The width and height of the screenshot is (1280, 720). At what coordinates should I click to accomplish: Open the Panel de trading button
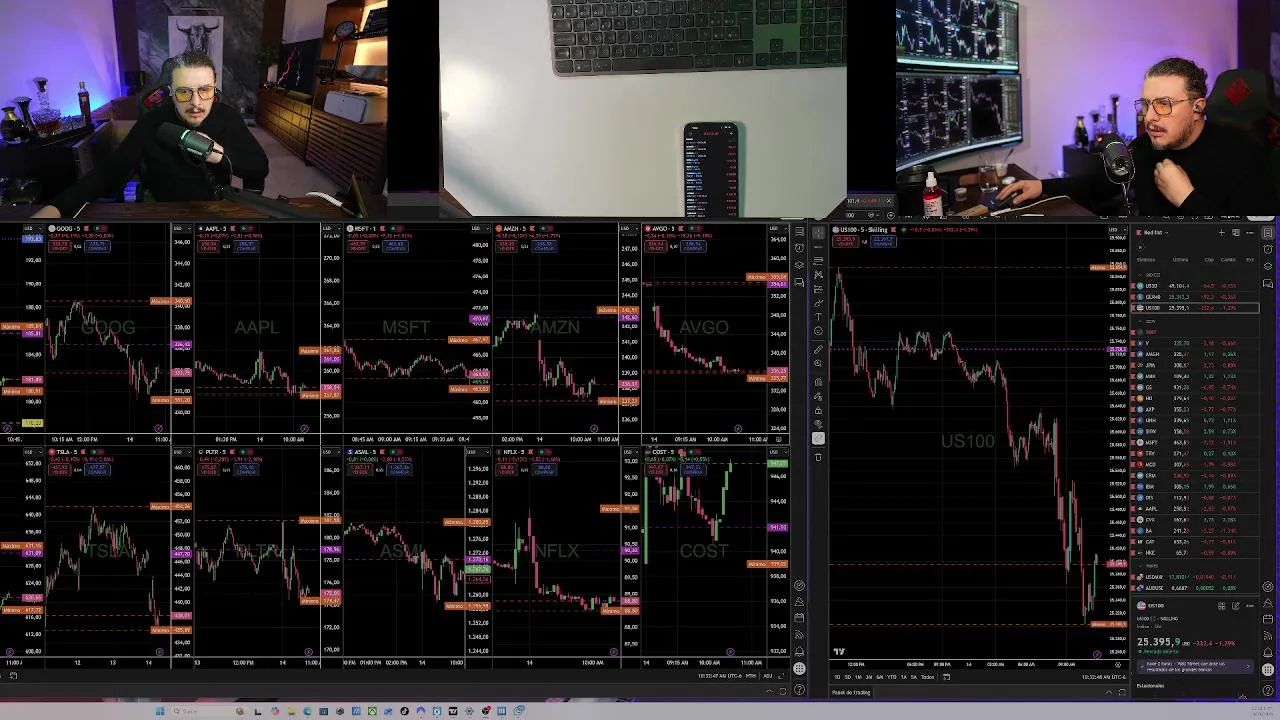[x=851, y=692]
